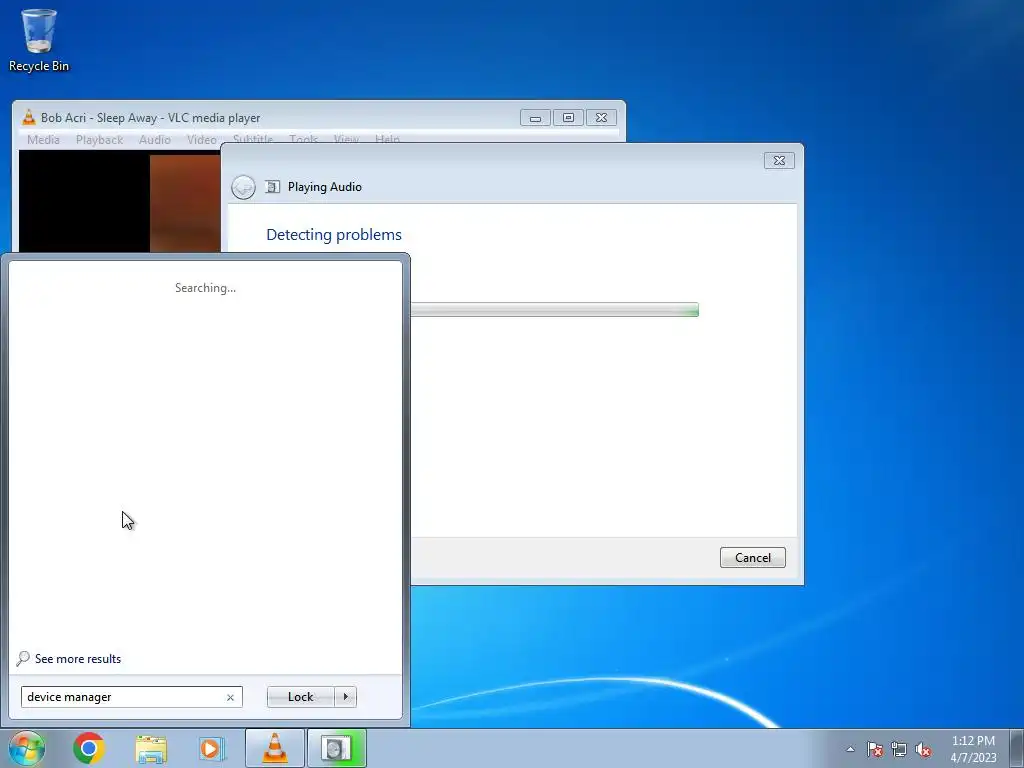This screenshot has width=1024, height=768.
Task: Clear the device manager search text
Action: [230, 697]
